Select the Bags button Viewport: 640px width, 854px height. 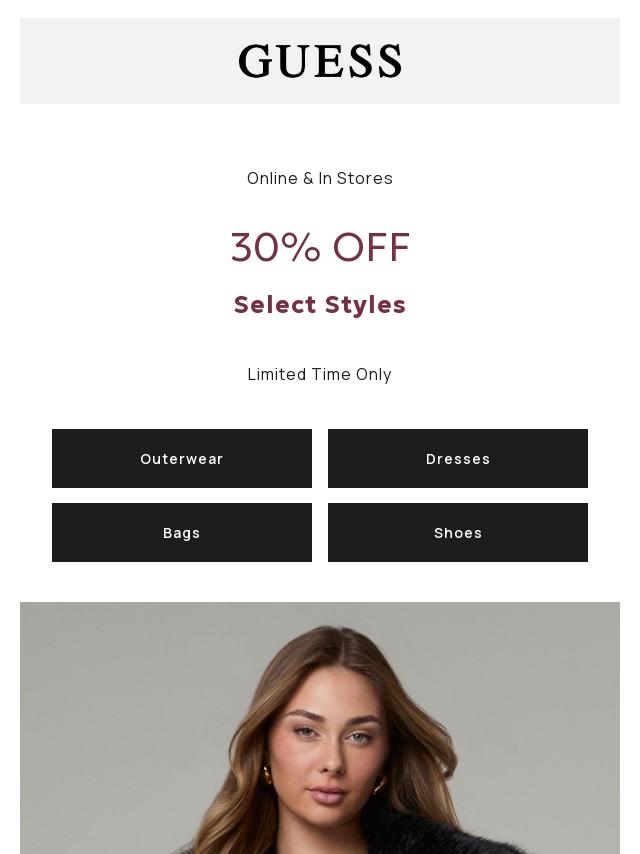tap(182, 533)
